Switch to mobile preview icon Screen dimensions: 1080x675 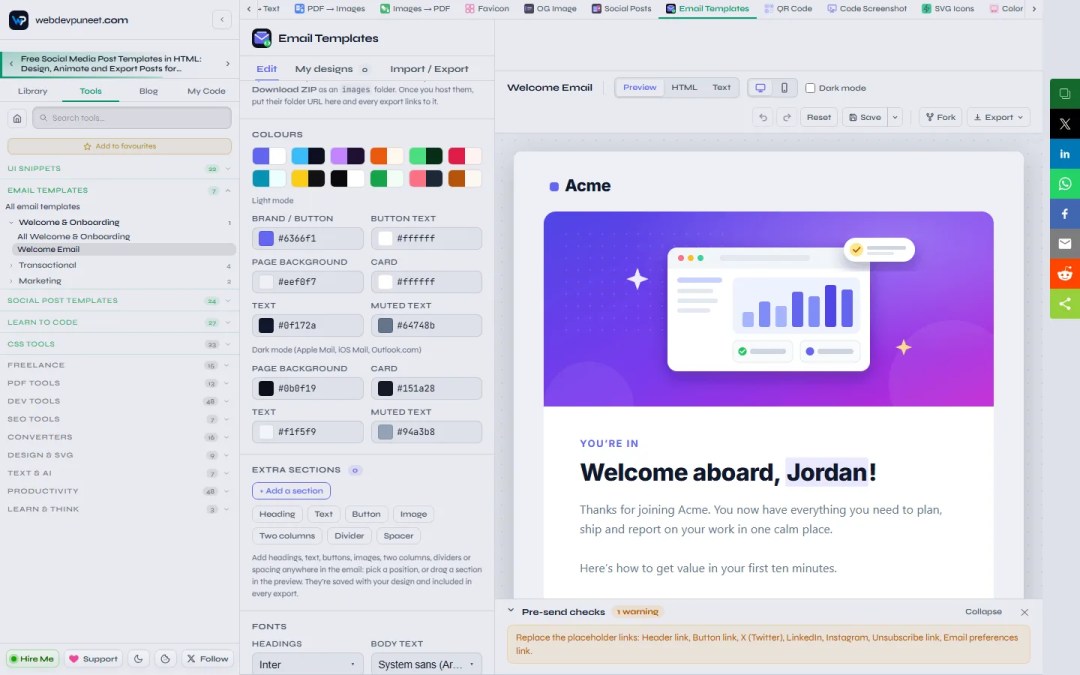[784, 87]
